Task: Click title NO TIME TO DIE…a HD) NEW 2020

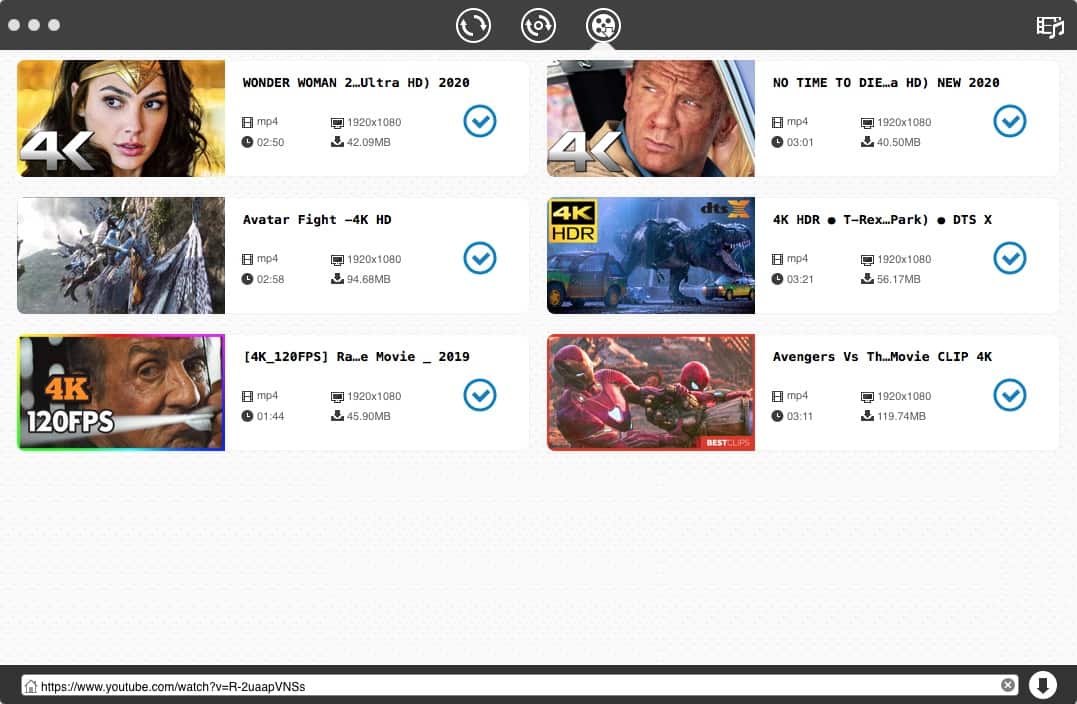Action: click(x=886, y=82)
